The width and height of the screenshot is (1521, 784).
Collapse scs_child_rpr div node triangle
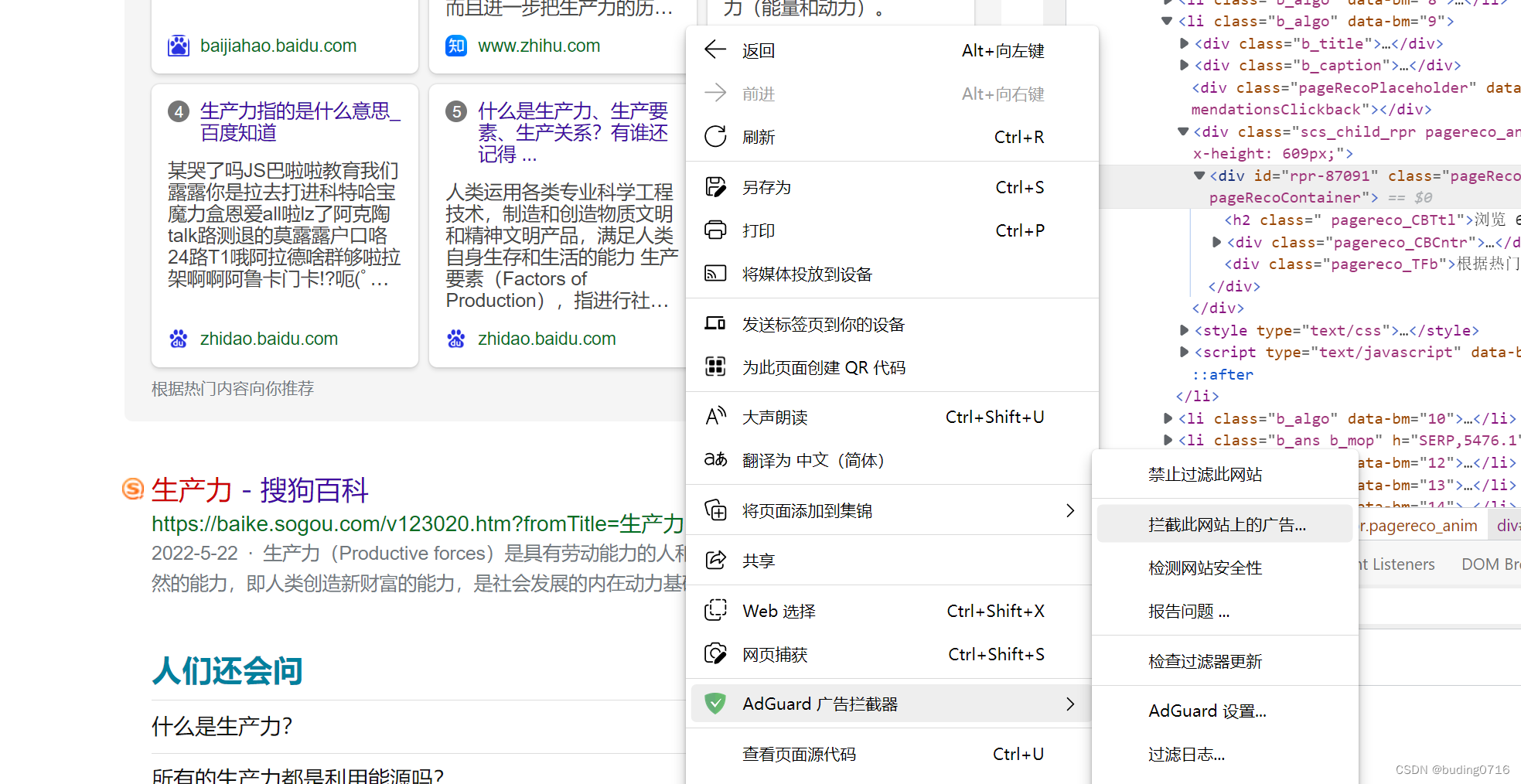tap(1183, 131)
